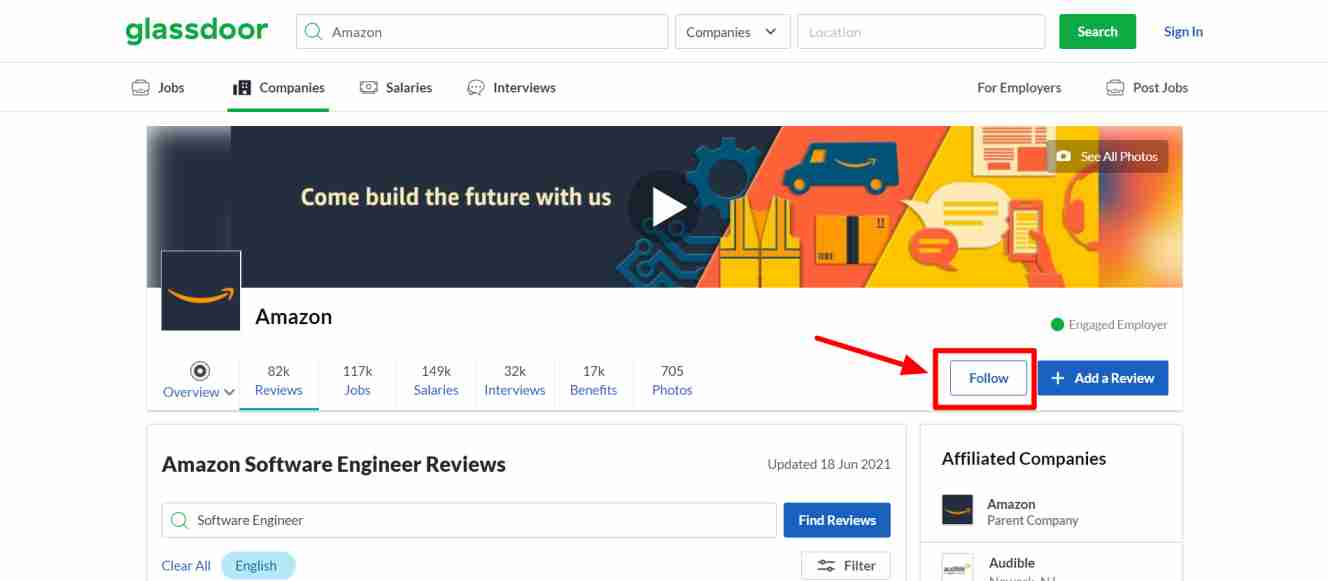
Task: Remove the English filter chip
Action: [x=258, y=566]
